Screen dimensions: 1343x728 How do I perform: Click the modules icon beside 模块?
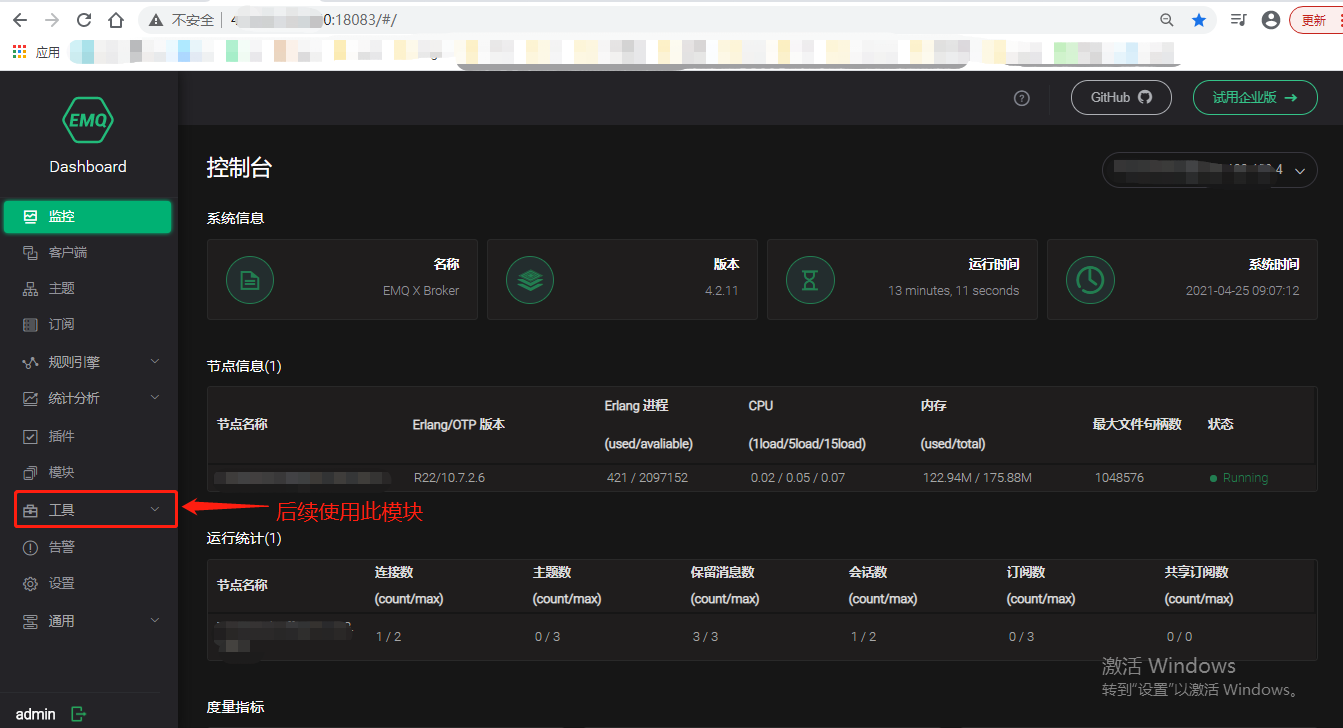pyautogui.click(x=30, y=472)
